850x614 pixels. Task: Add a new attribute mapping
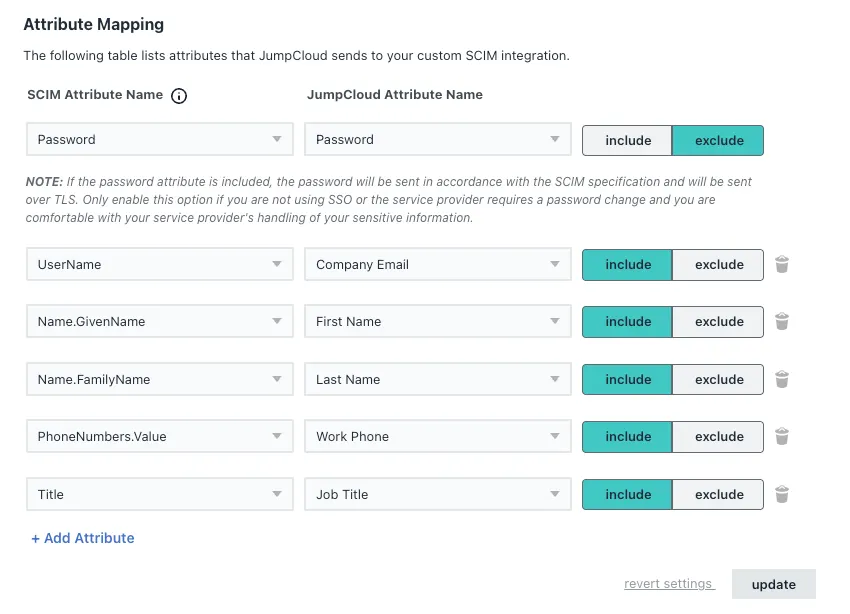pos(82,538)
